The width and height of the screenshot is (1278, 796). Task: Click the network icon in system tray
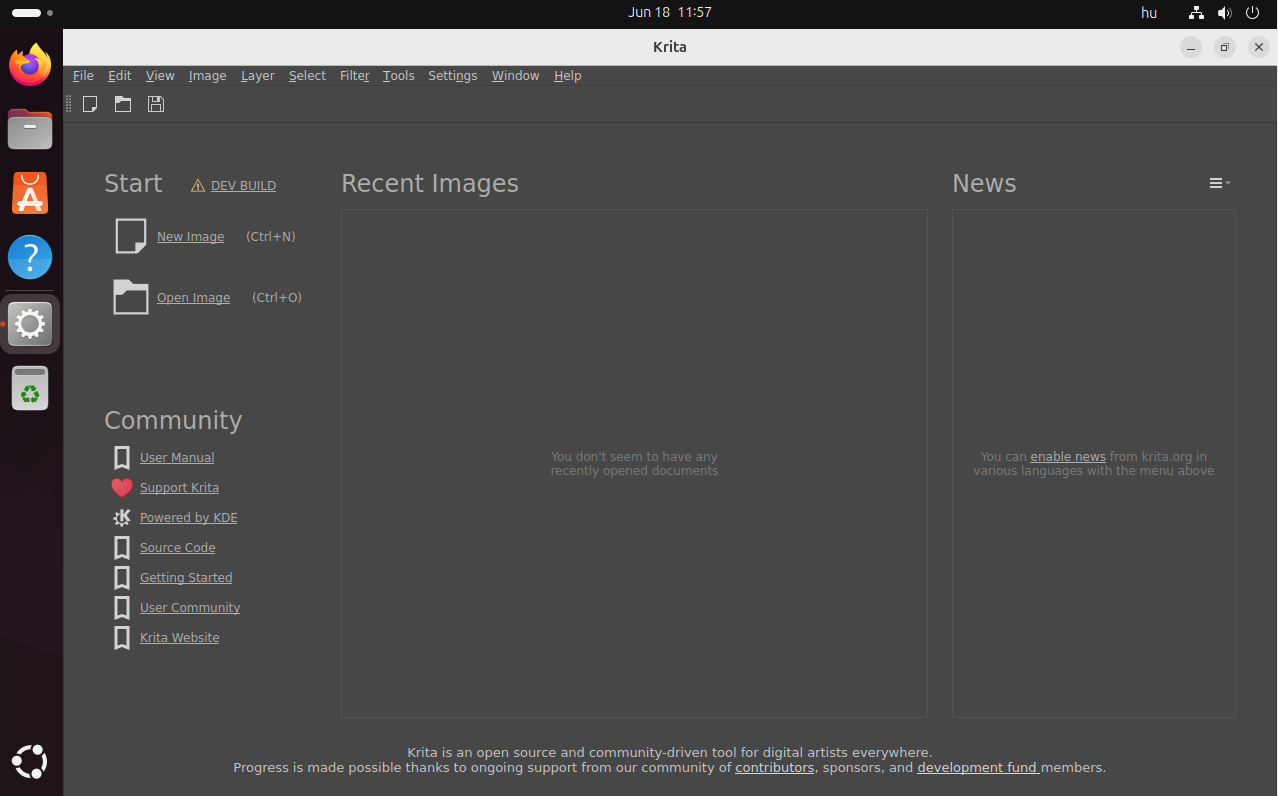tap(1196, 13)
